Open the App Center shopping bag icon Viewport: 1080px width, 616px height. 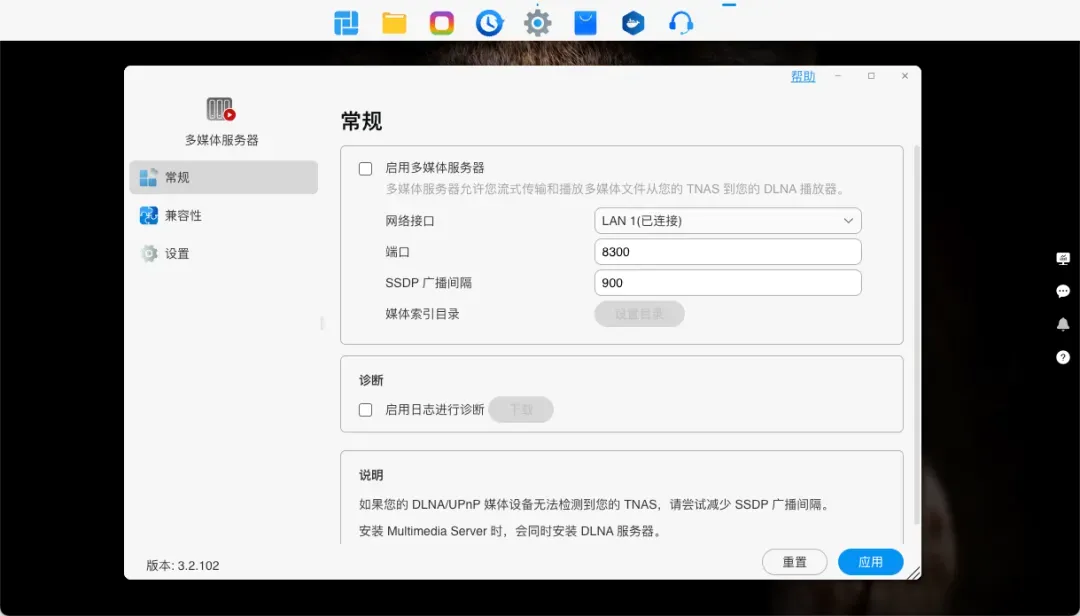point(585,23)
